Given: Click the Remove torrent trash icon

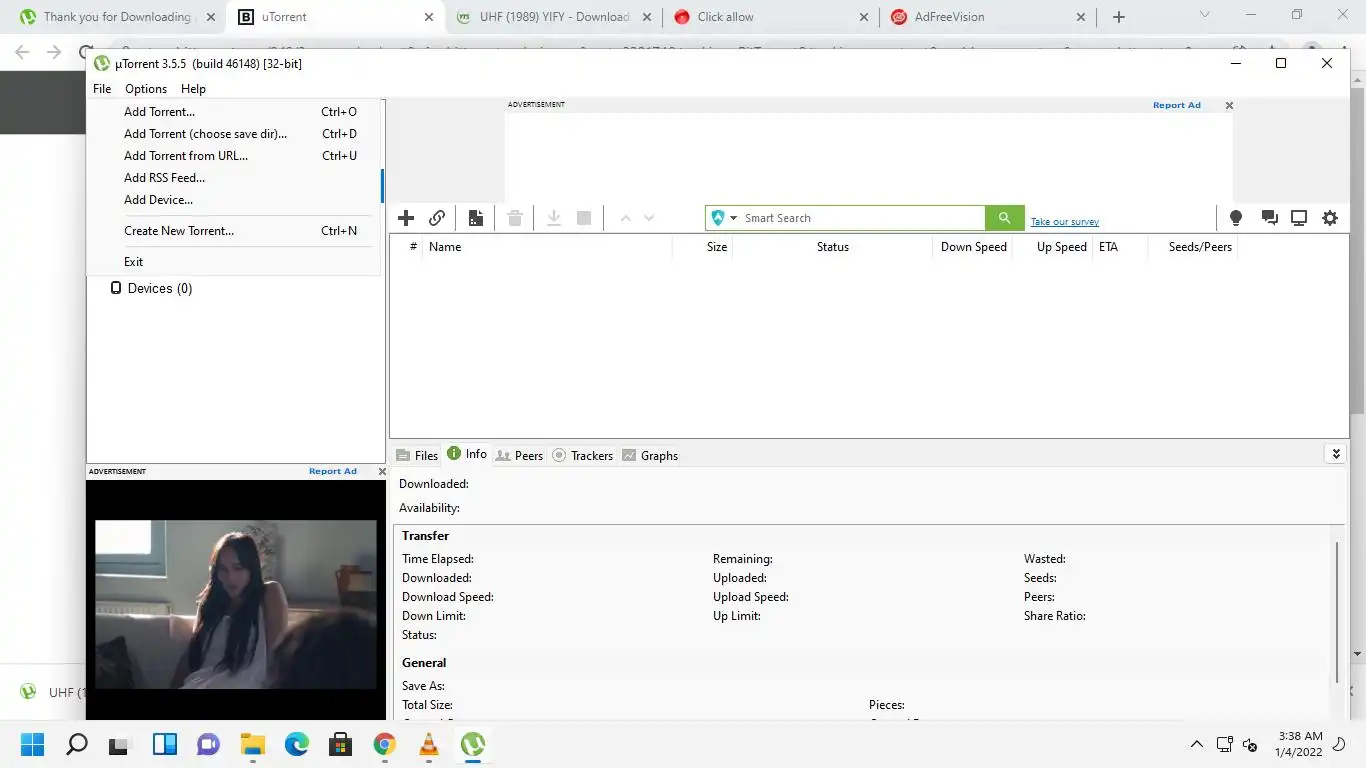Looking at the screenshot, I should click(515, 218).
